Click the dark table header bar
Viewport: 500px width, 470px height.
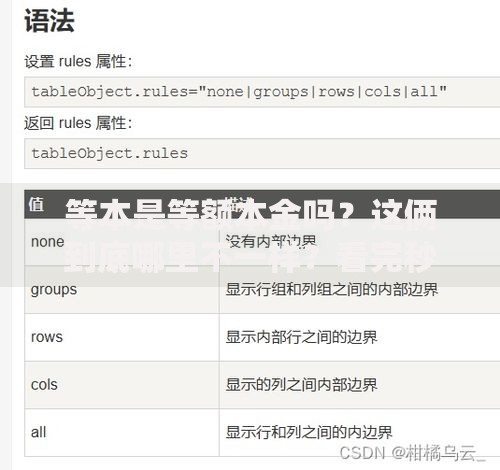tap(262, 204)
